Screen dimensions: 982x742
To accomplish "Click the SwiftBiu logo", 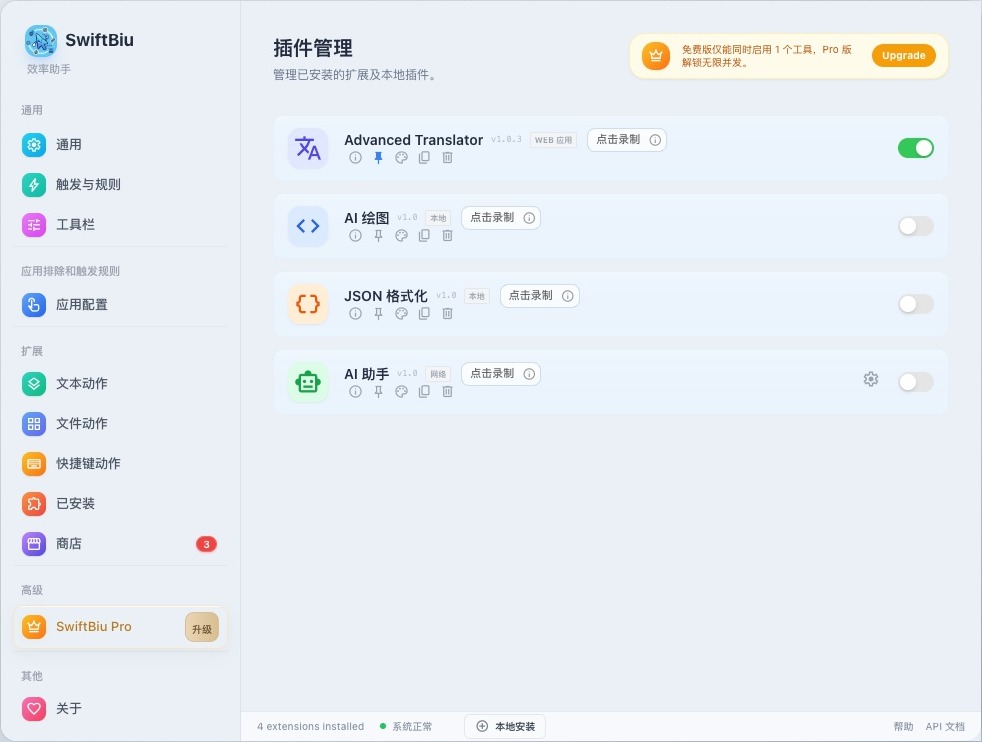I will click(41, 41).
